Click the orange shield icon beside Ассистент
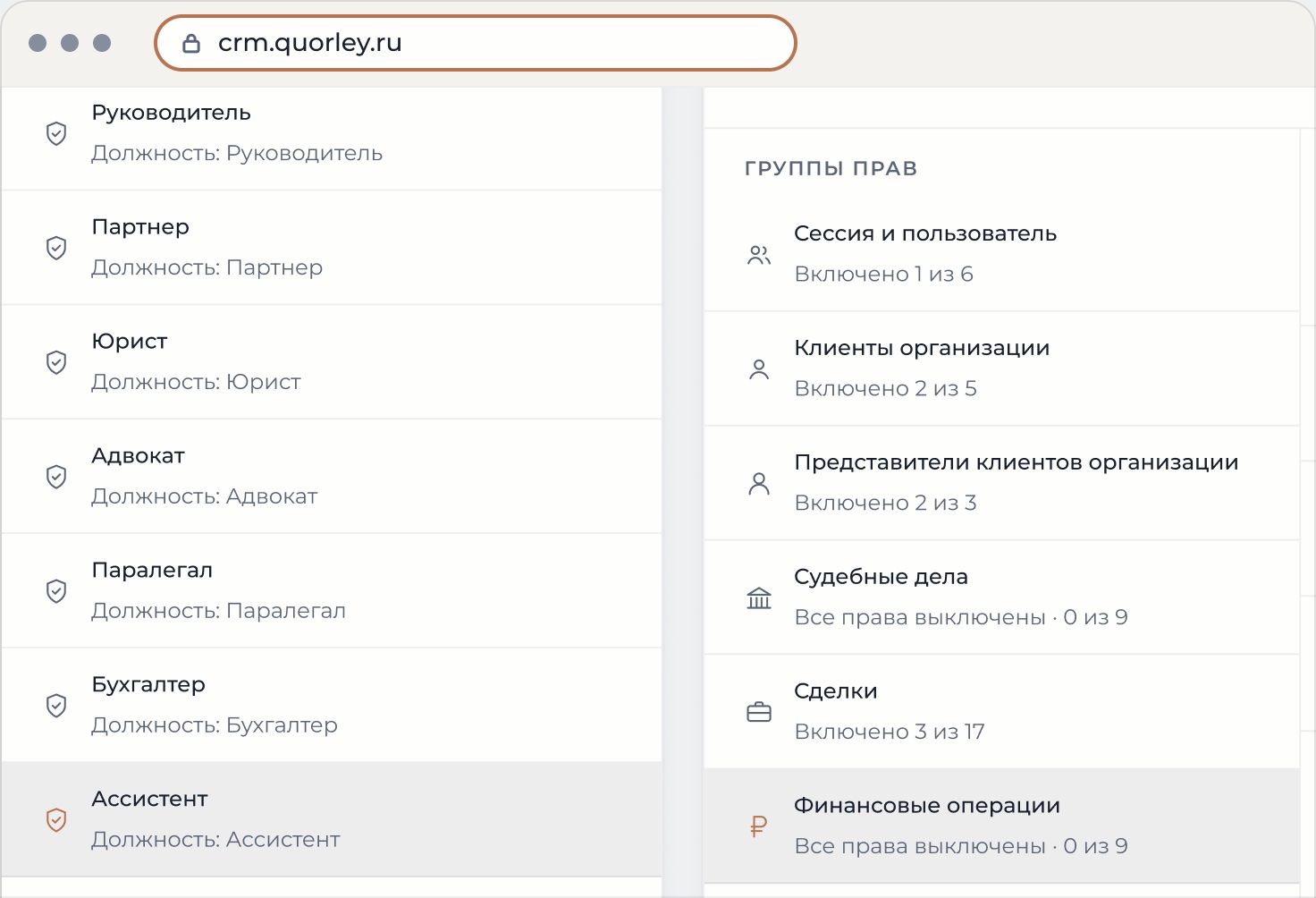This screenshot has width=1316, height=898. (x=56, y=820)
